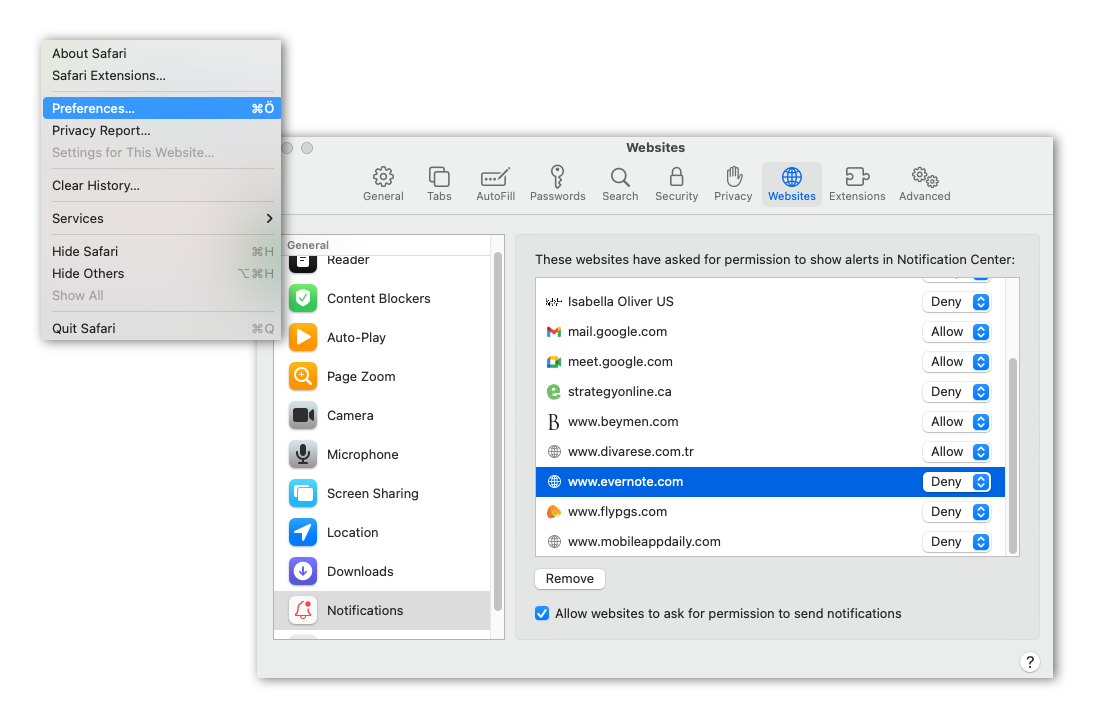Open permission dropdown for www.evernote.com
Image resolution: width=1100 pixels, height=720 pixels.
[956, 482]
